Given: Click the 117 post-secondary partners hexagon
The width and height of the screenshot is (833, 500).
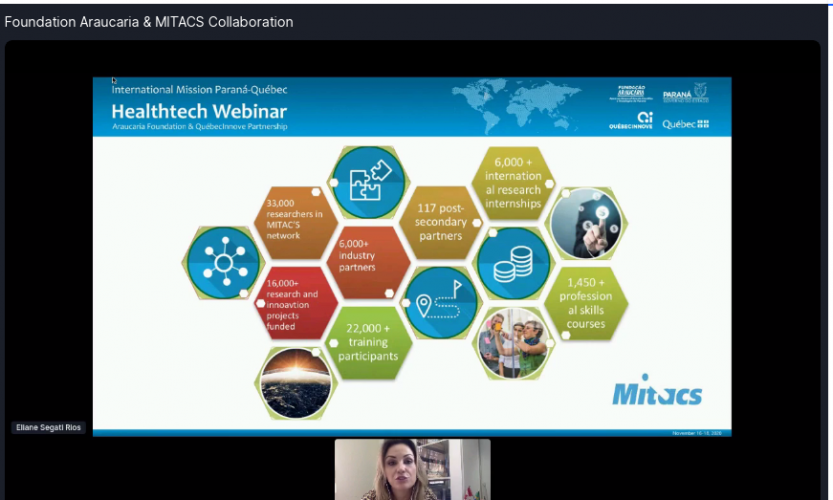Looking at the screenshot, I should 440,222.
